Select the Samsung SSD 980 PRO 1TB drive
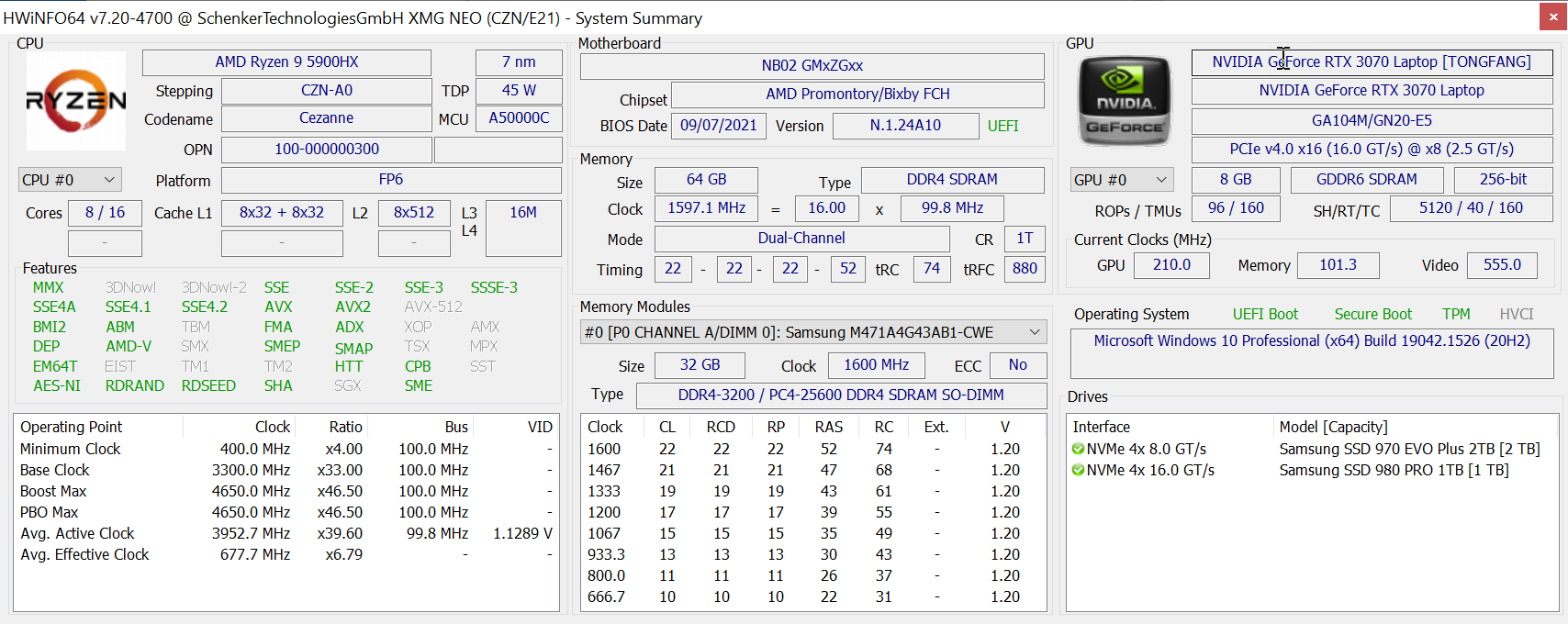1568x624 pixels. click(1394, 470)
